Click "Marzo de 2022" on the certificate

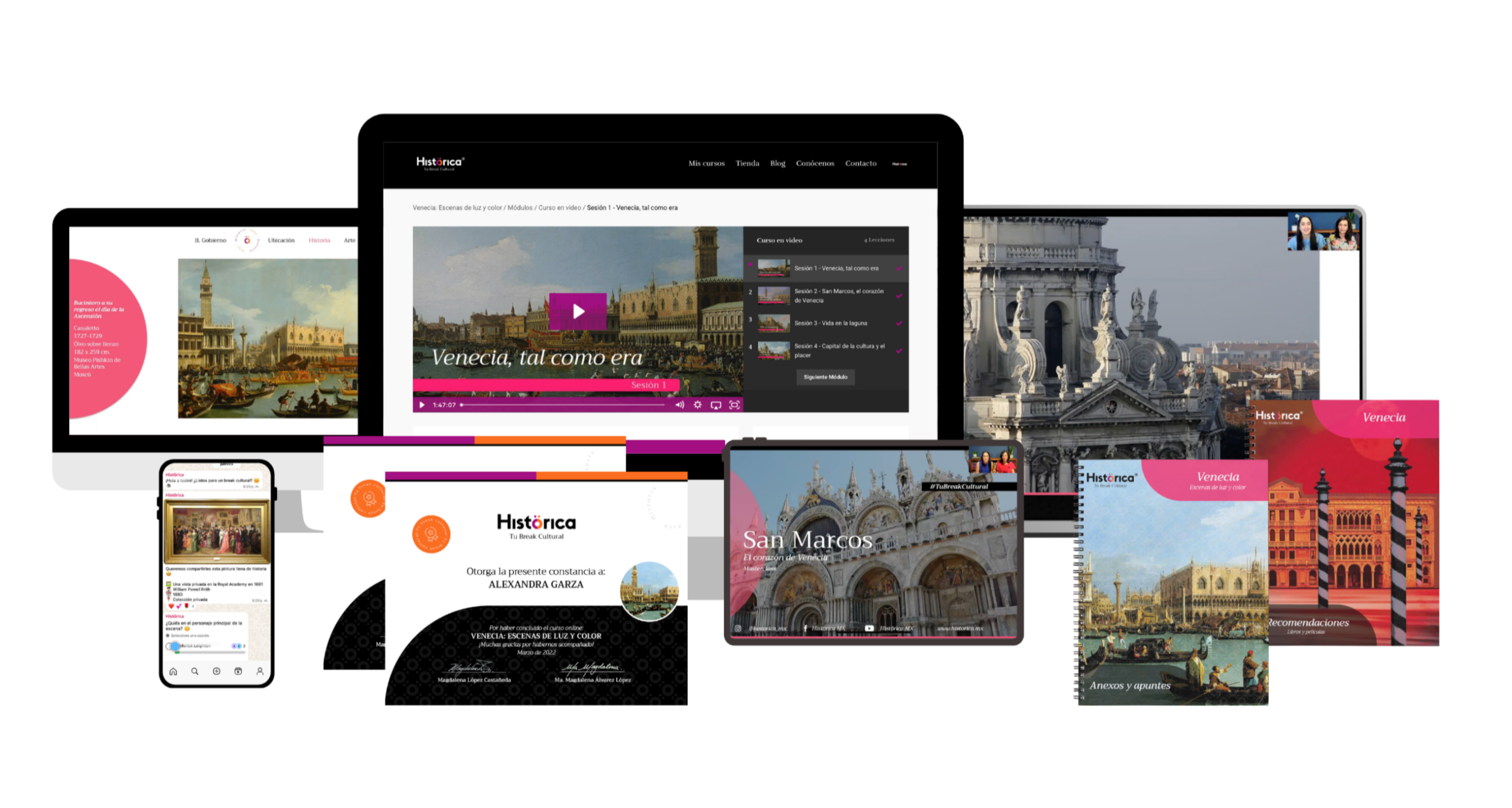(536, 653)
